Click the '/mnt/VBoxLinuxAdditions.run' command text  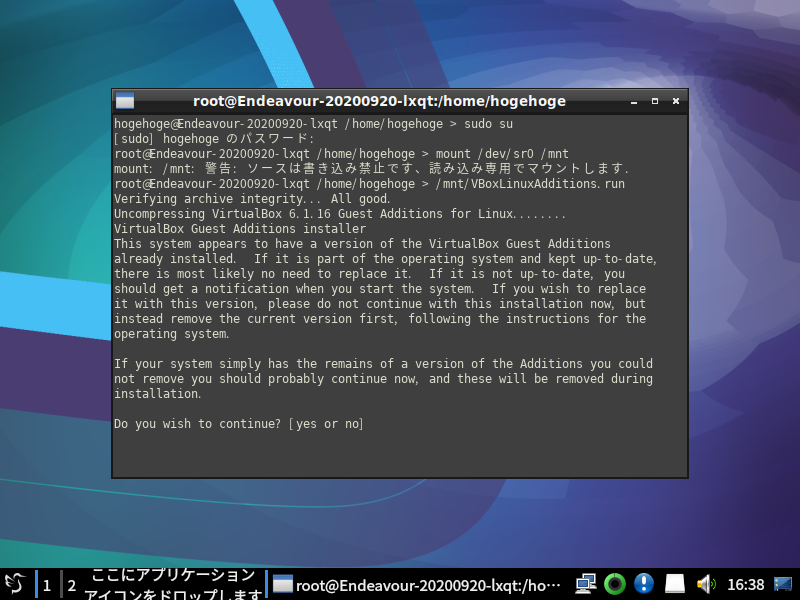coord(530,184)
